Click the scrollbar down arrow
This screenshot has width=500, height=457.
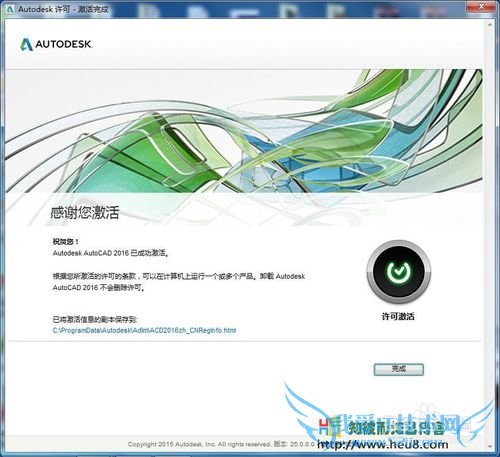click(490, 446)
